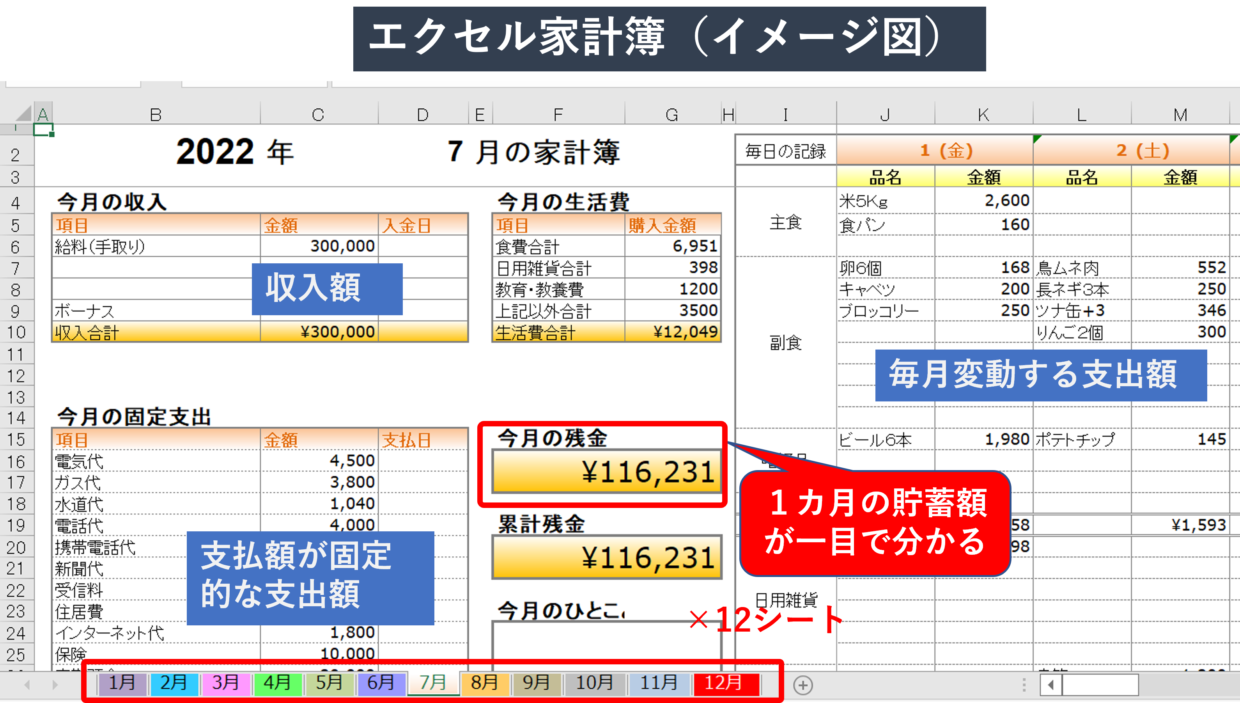The height and width of the screenshot is (703, 1240).
Task: Click the tab bar resize handle dots
Action: pos(1023,685)
